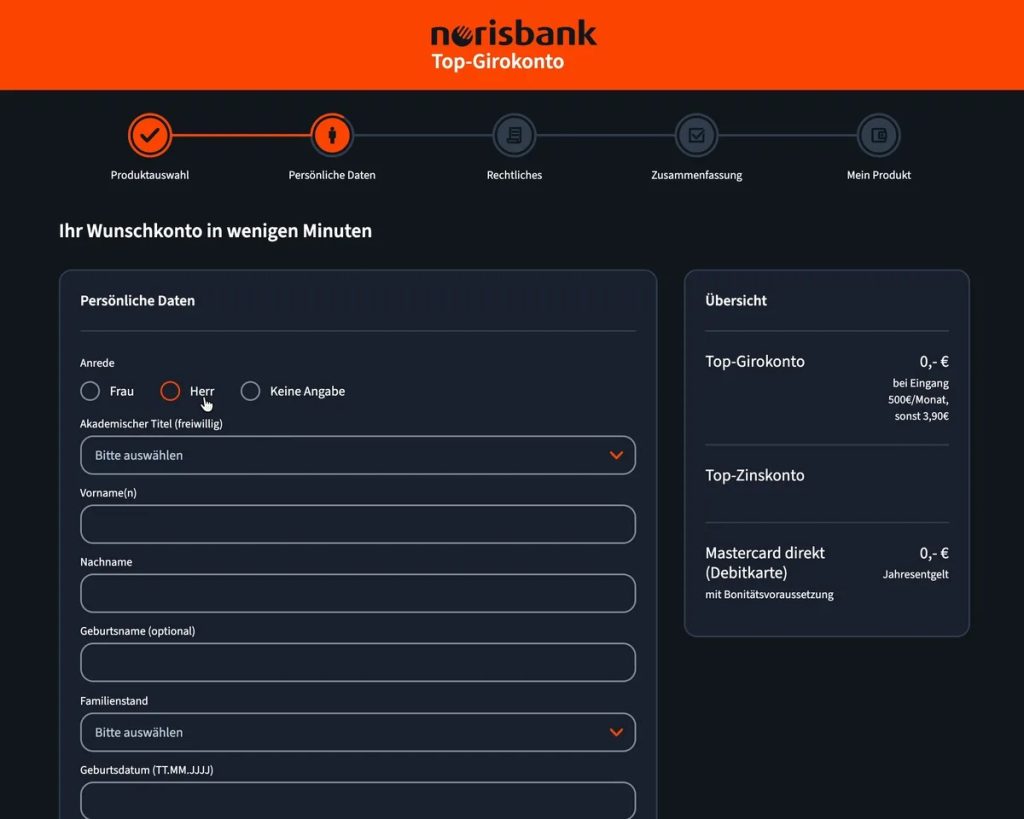Screen dimensions: 1024x819
Task: Go to the Rechtliches step label
Action: [x=514, y=175]
